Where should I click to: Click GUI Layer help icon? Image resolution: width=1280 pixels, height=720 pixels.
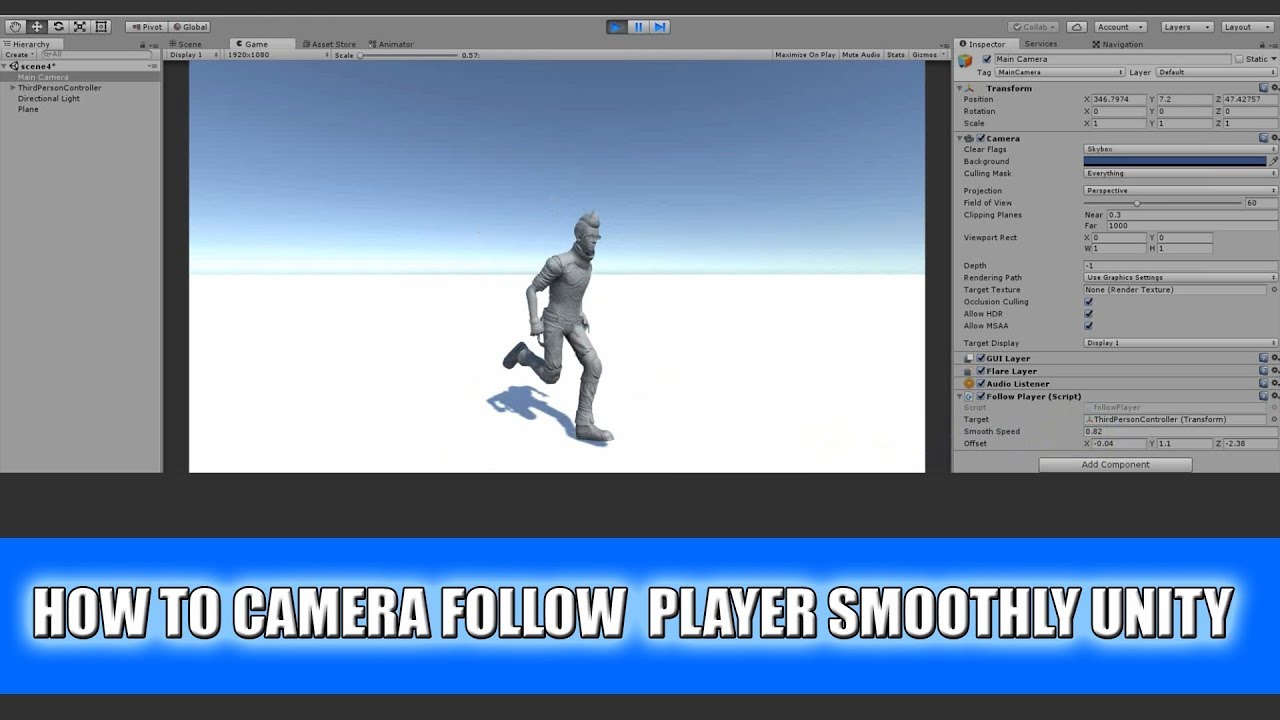[x=1264, y=358]
